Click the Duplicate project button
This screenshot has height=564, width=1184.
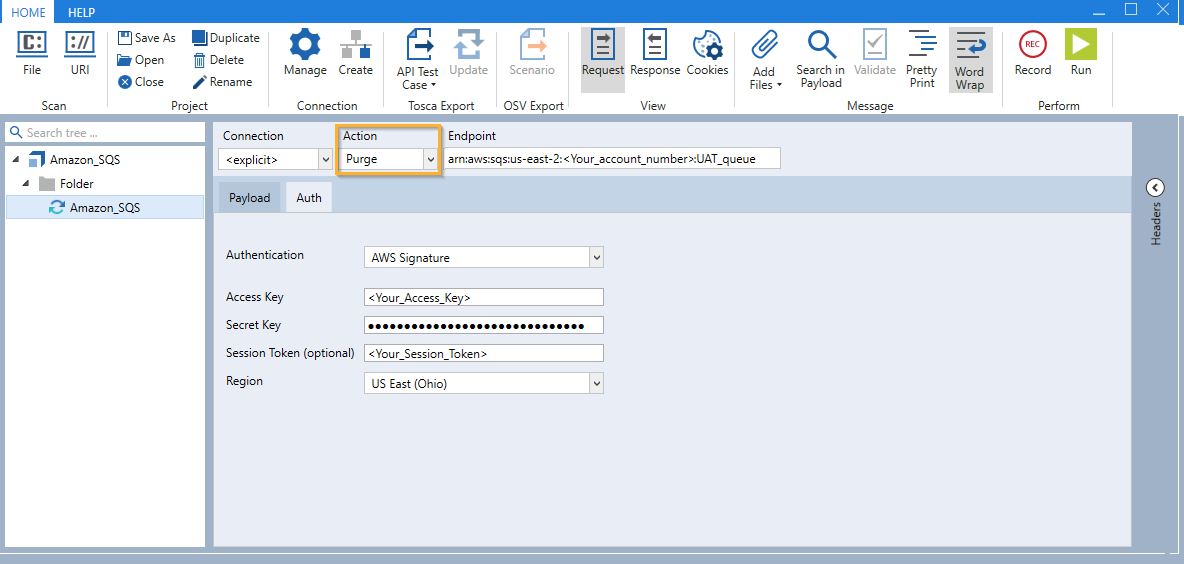226,38
